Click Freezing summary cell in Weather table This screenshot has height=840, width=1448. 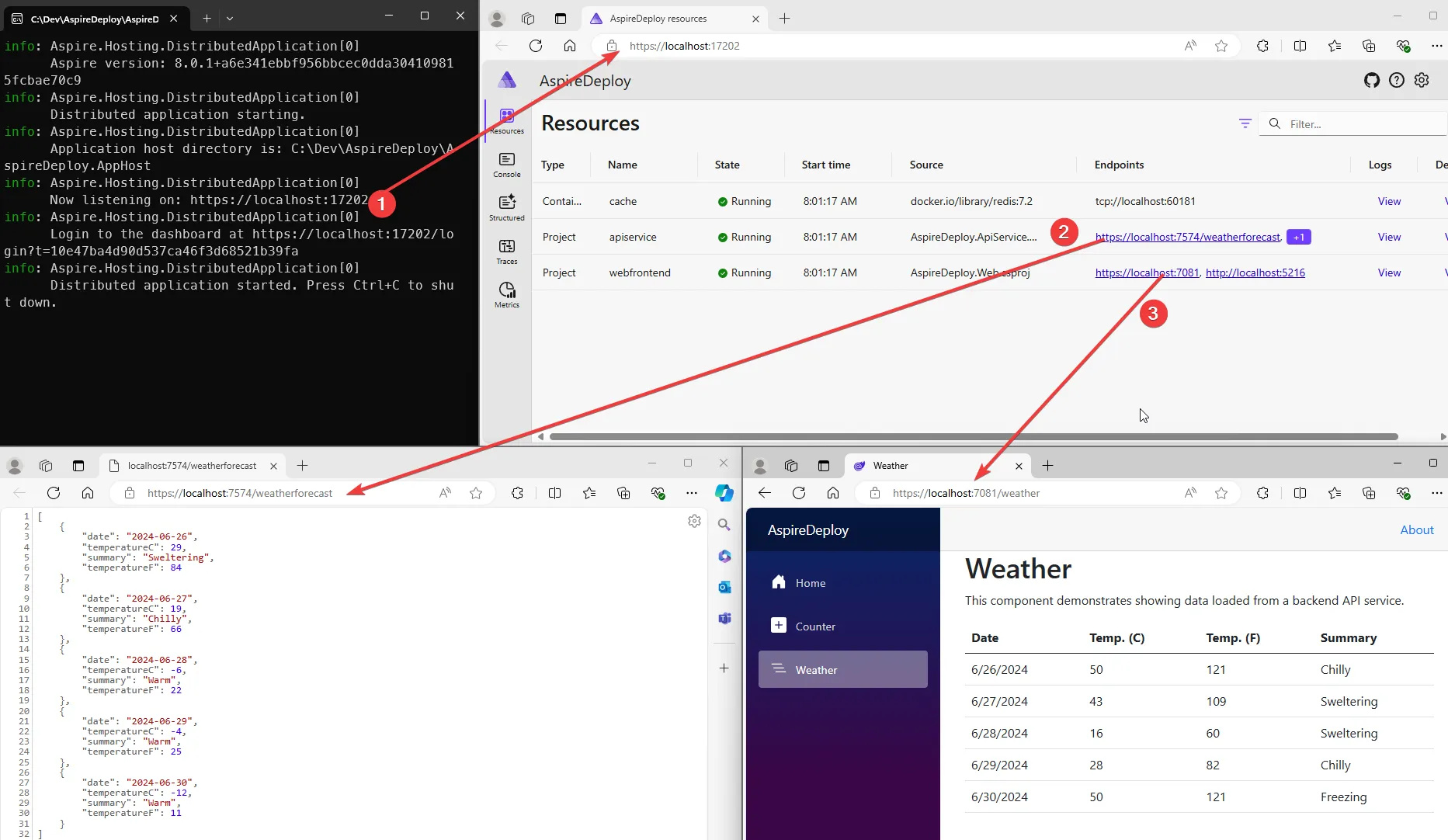(x=1343, y=797)
